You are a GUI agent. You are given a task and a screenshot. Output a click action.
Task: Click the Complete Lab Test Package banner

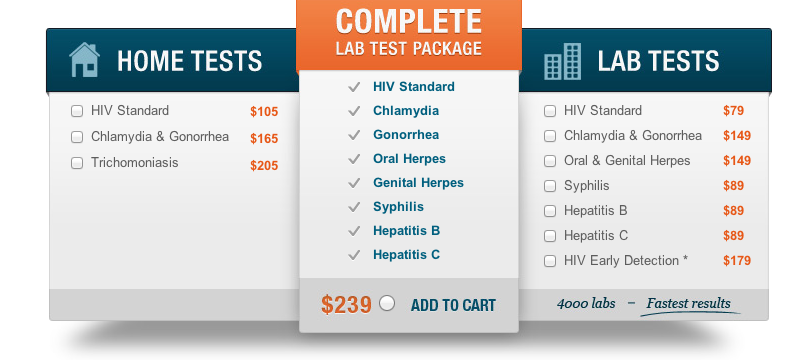point(409,34)
